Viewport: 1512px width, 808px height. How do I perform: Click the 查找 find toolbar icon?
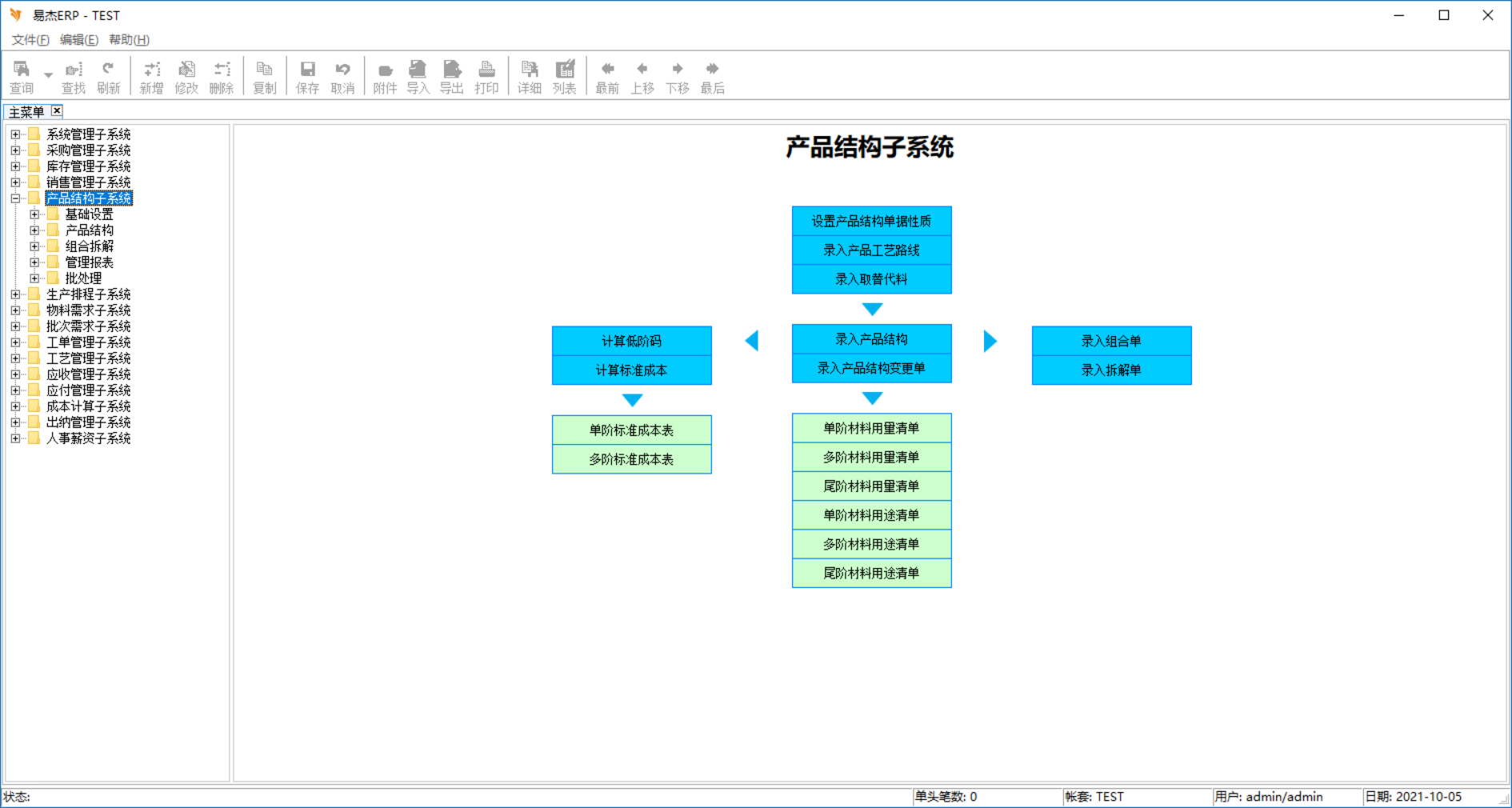pos(74,78)
